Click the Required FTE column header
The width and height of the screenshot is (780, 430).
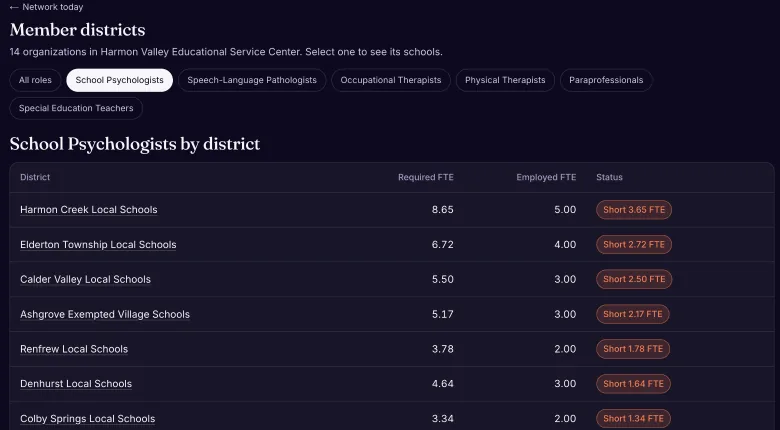click(426, 177)
